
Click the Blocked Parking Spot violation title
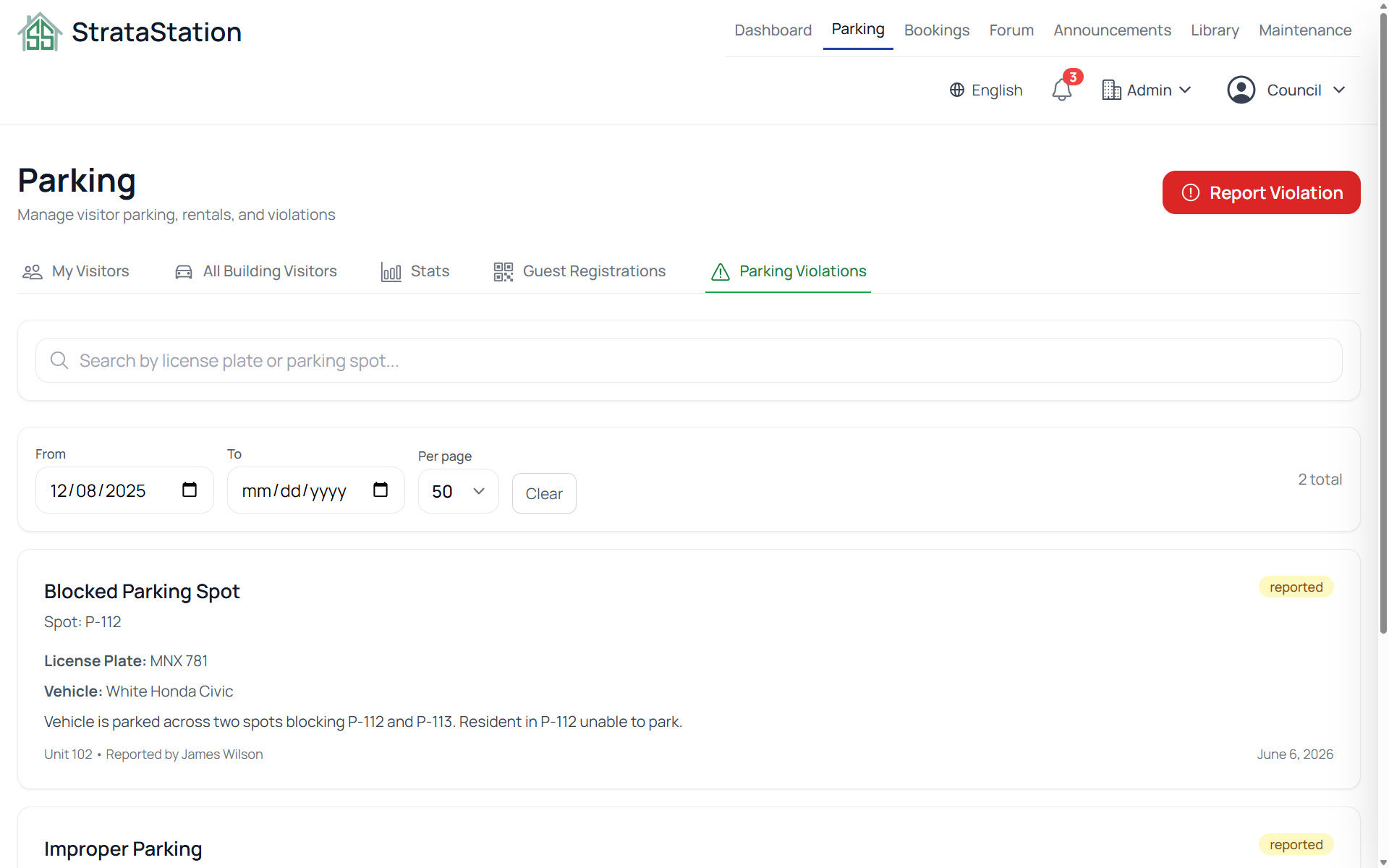[x=142, y=592]
